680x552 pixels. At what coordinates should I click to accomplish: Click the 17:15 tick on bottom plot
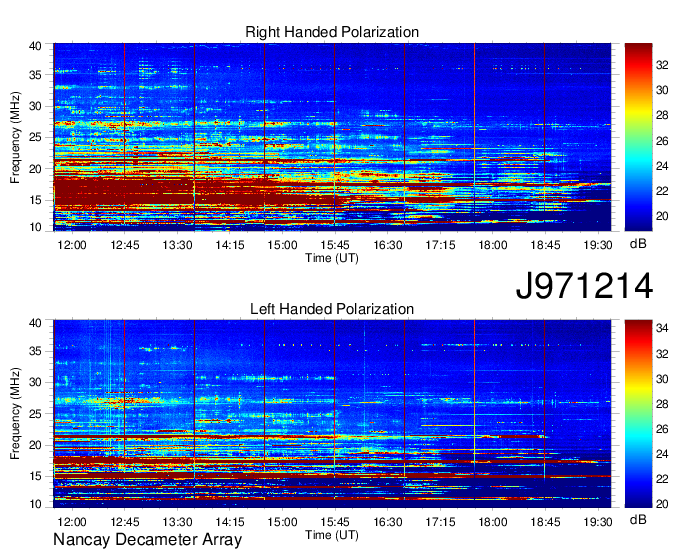tap(440, 522)
